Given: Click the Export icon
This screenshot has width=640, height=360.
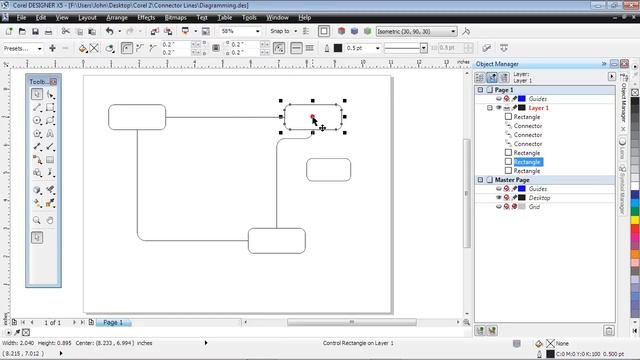Looking at the screenshot, I should [168, 31].
